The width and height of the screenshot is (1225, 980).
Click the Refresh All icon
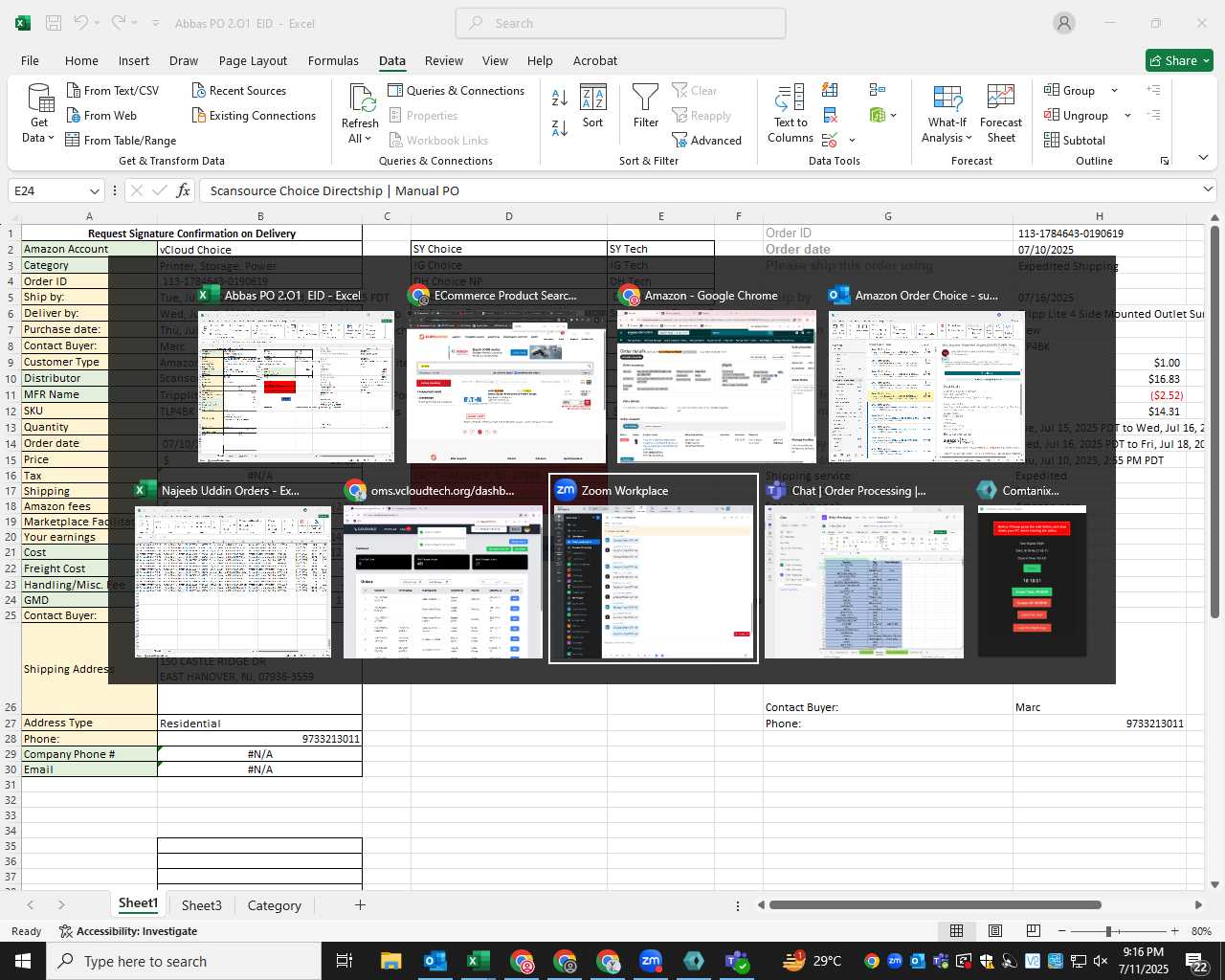[361, 98]
